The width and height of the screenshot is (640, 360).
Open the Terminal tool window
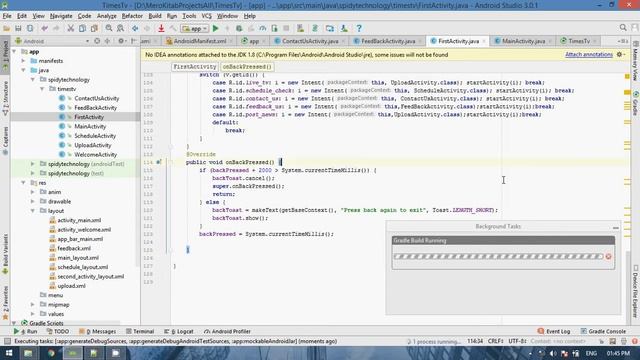[x=140, y=331]
